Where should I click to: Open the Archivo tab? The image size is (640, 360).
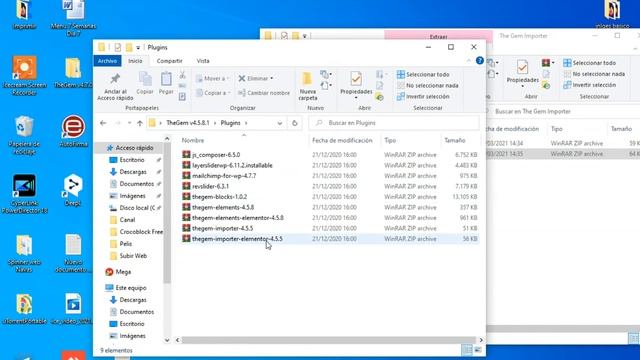107,60
